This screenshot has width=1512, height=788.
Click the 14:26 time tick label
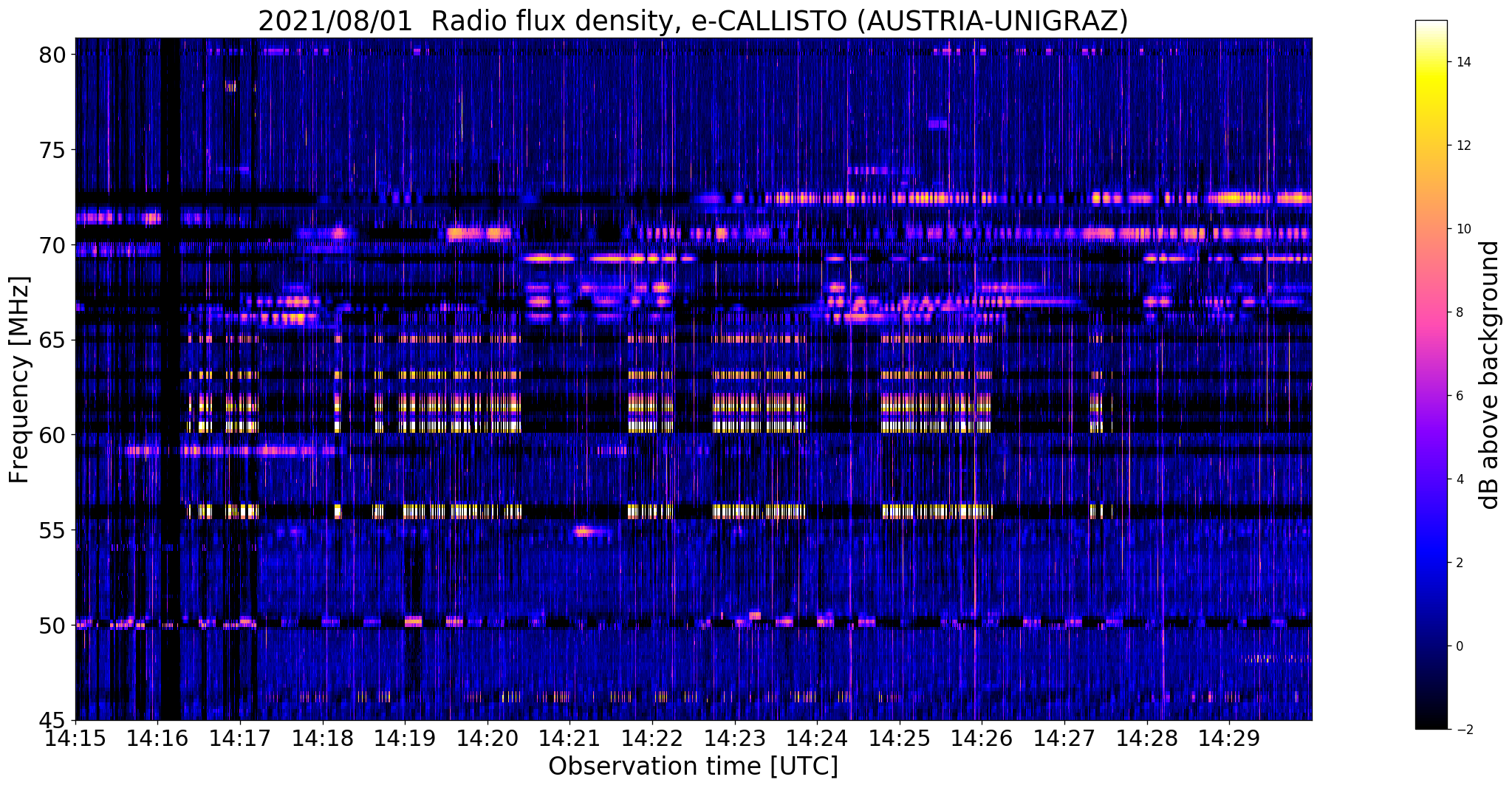coord(982,737)
